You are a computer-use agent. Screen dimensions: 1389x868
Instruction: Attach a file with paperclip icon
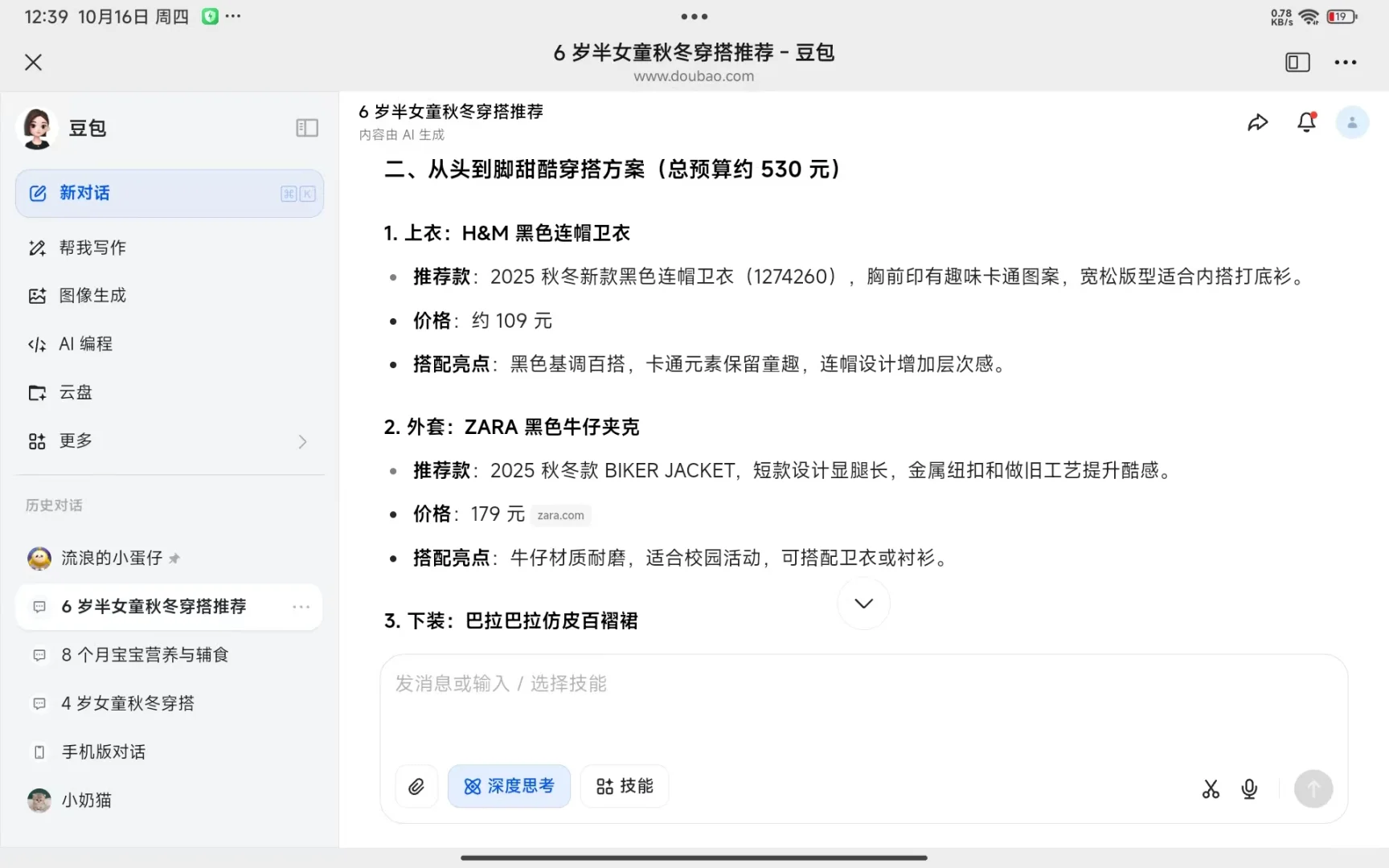(416, 786)
